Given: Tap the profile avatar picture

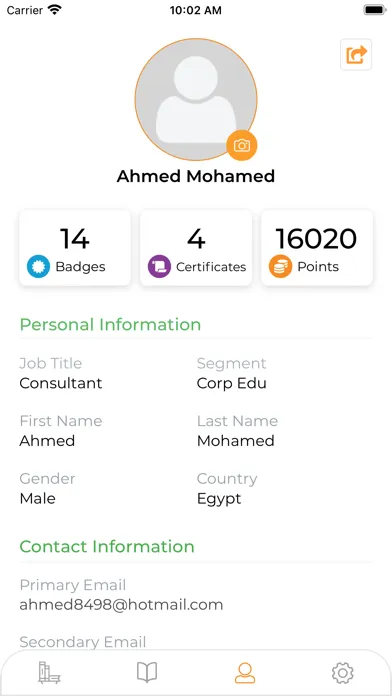Looking at the screenshot, I should 196,99.
